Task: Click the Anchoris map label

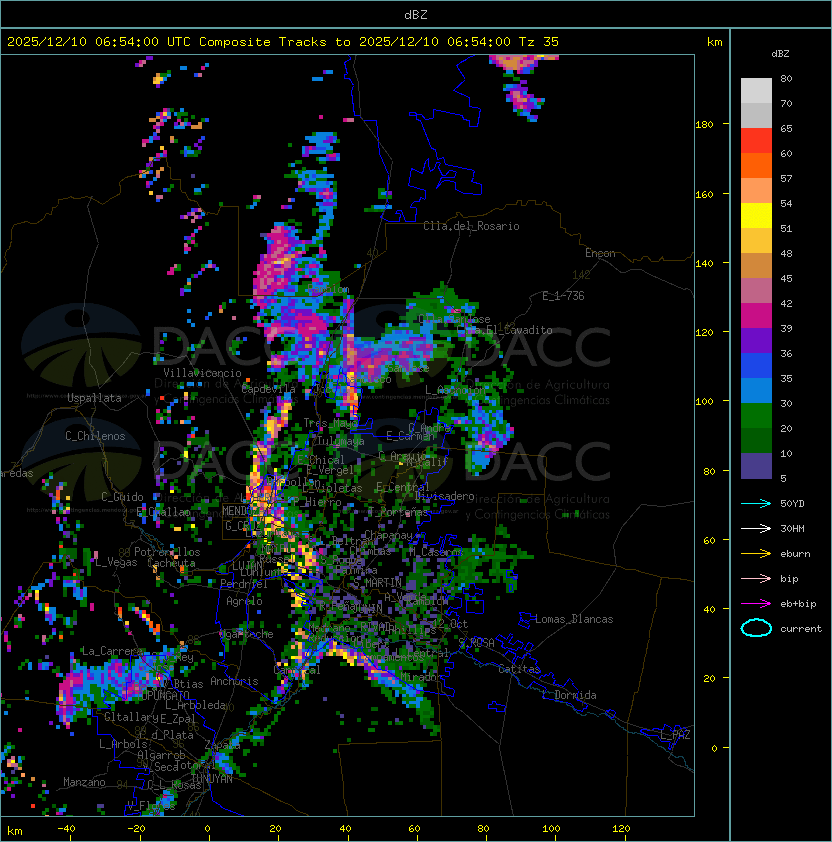Action: click(x=234, y=681)
